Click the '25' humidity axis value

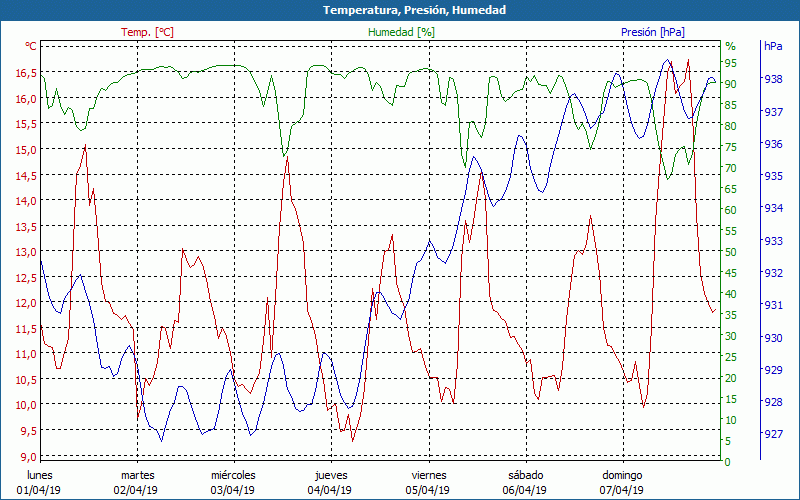tap(731, 357)
